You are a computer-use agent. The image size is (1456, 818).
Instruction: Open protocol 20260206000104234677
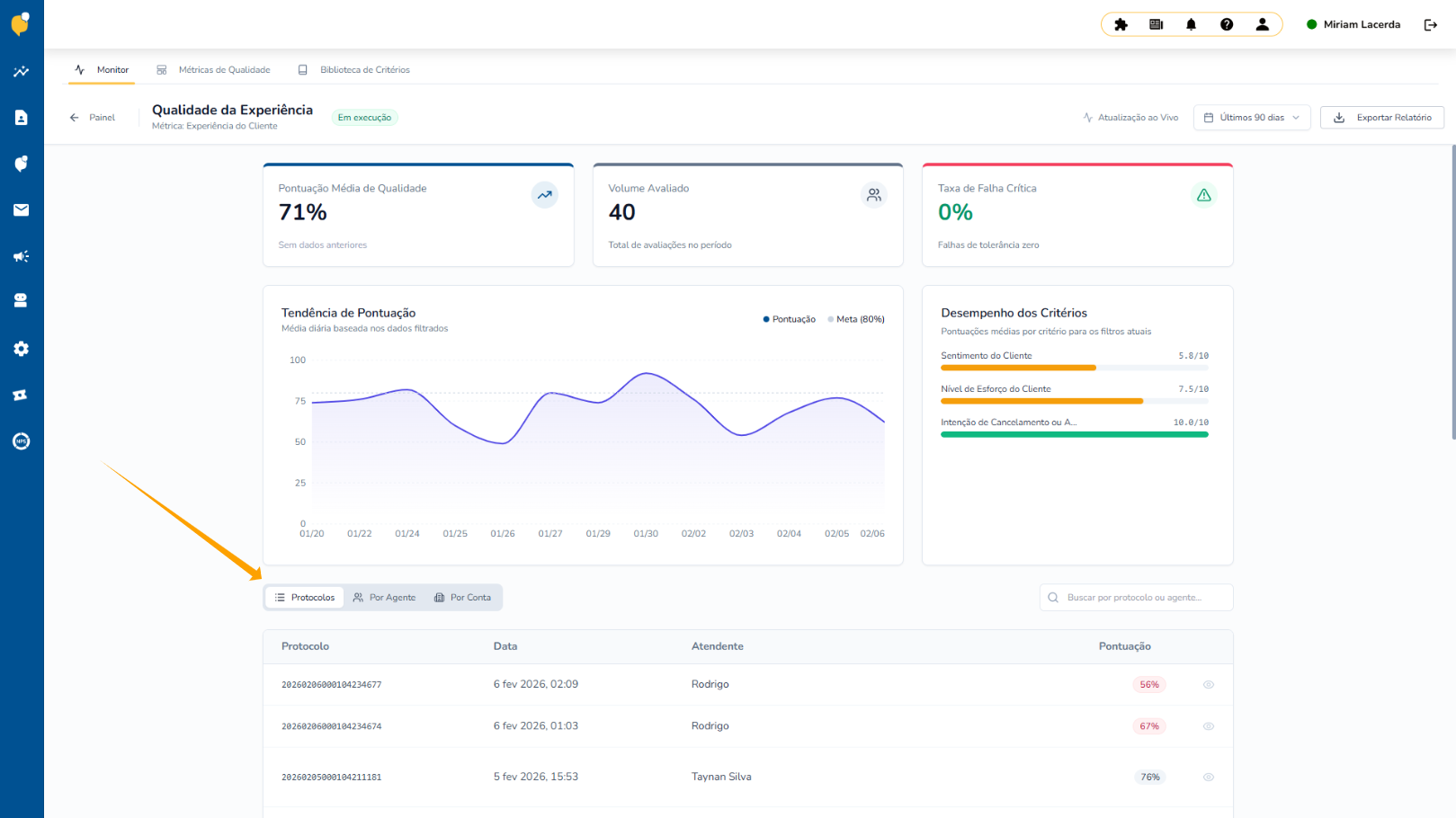point(332,685)
